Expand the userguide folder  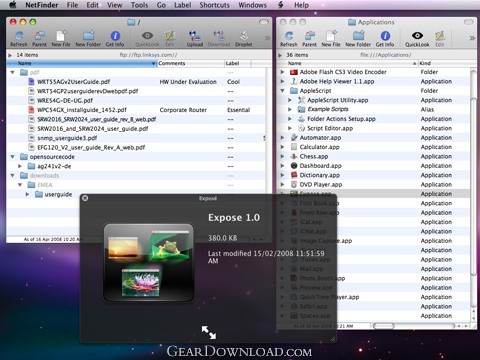(27, 194)
